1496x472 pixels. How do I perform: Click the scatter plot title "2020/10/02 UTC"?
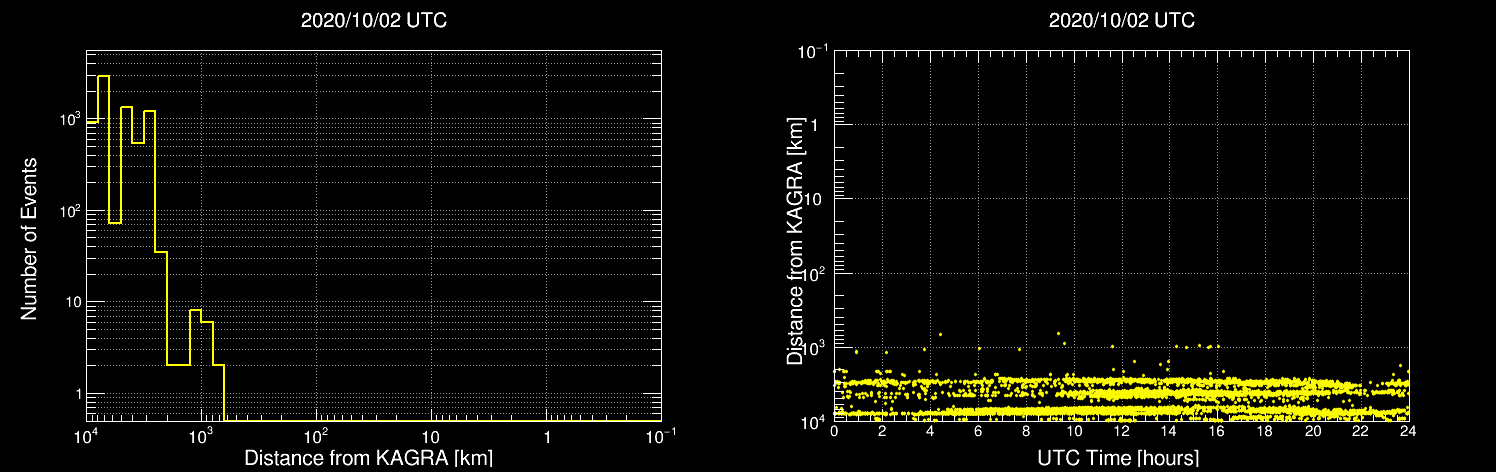coord(1122,21)
